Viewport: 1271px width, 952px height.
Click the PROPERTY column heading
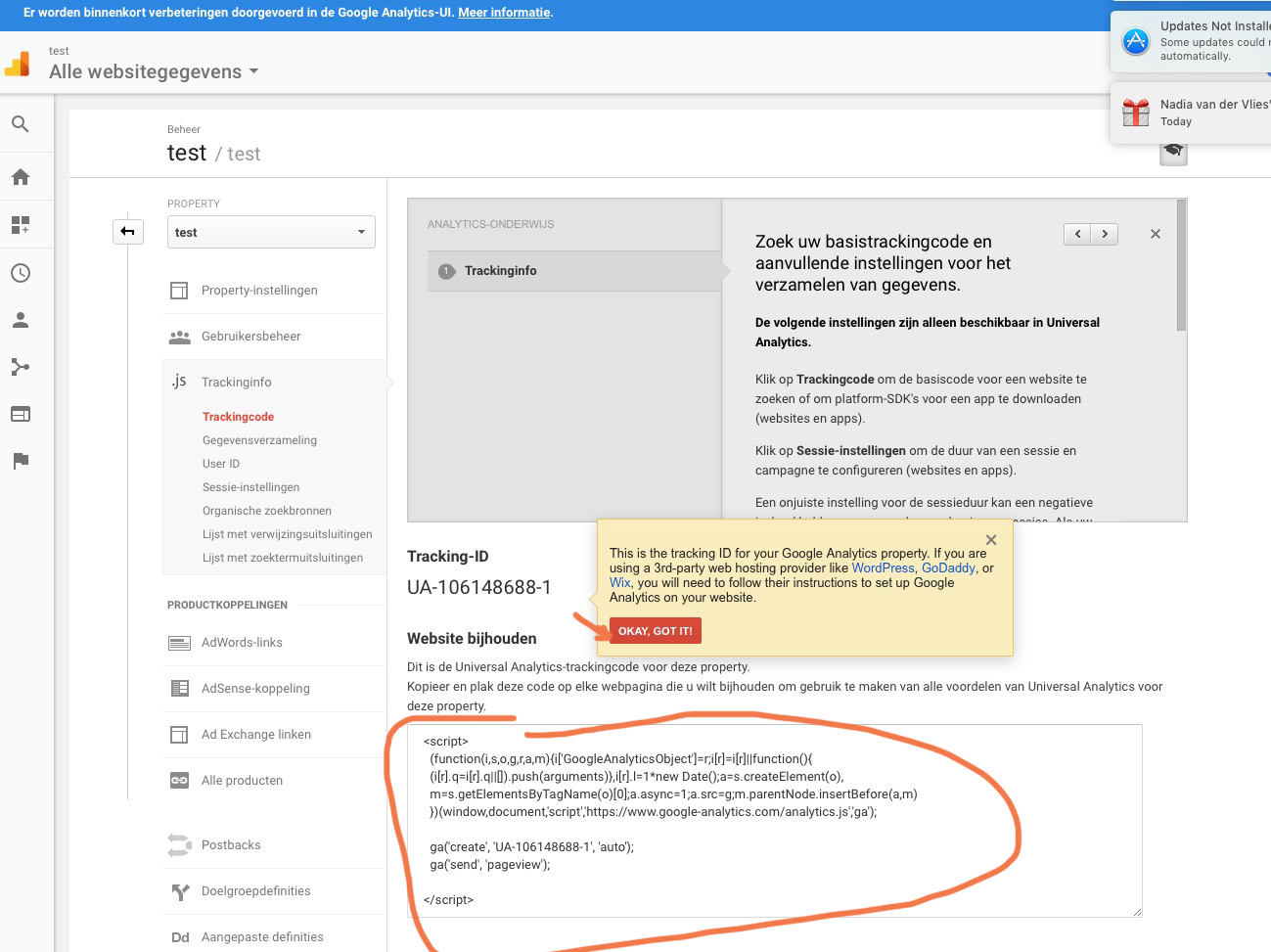[194, 204]
